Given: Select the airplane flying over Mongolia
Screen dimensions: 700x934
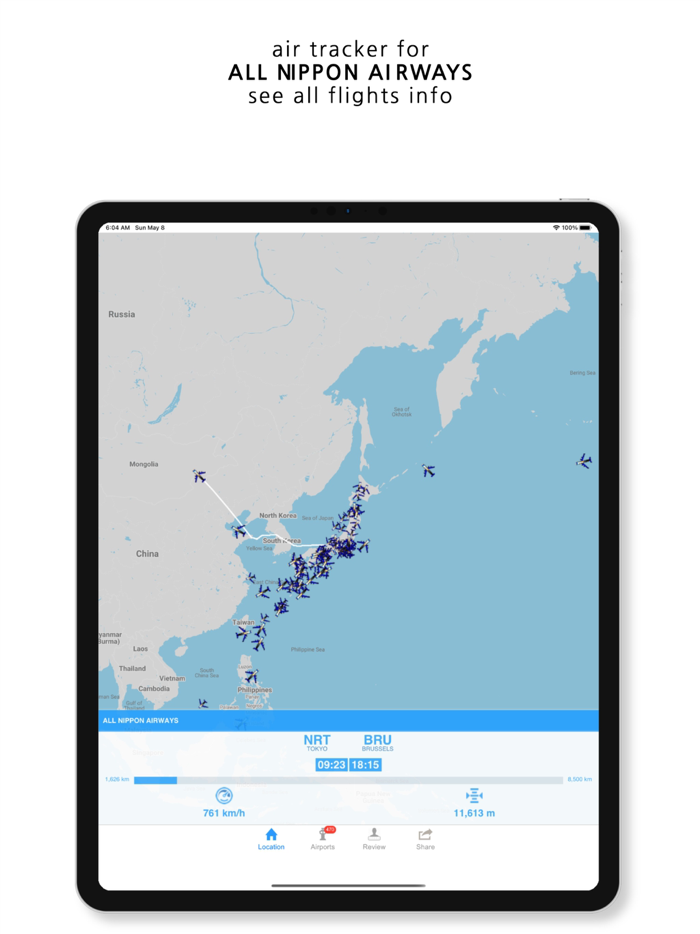Looking at the screenshot, I should point(199,476).
